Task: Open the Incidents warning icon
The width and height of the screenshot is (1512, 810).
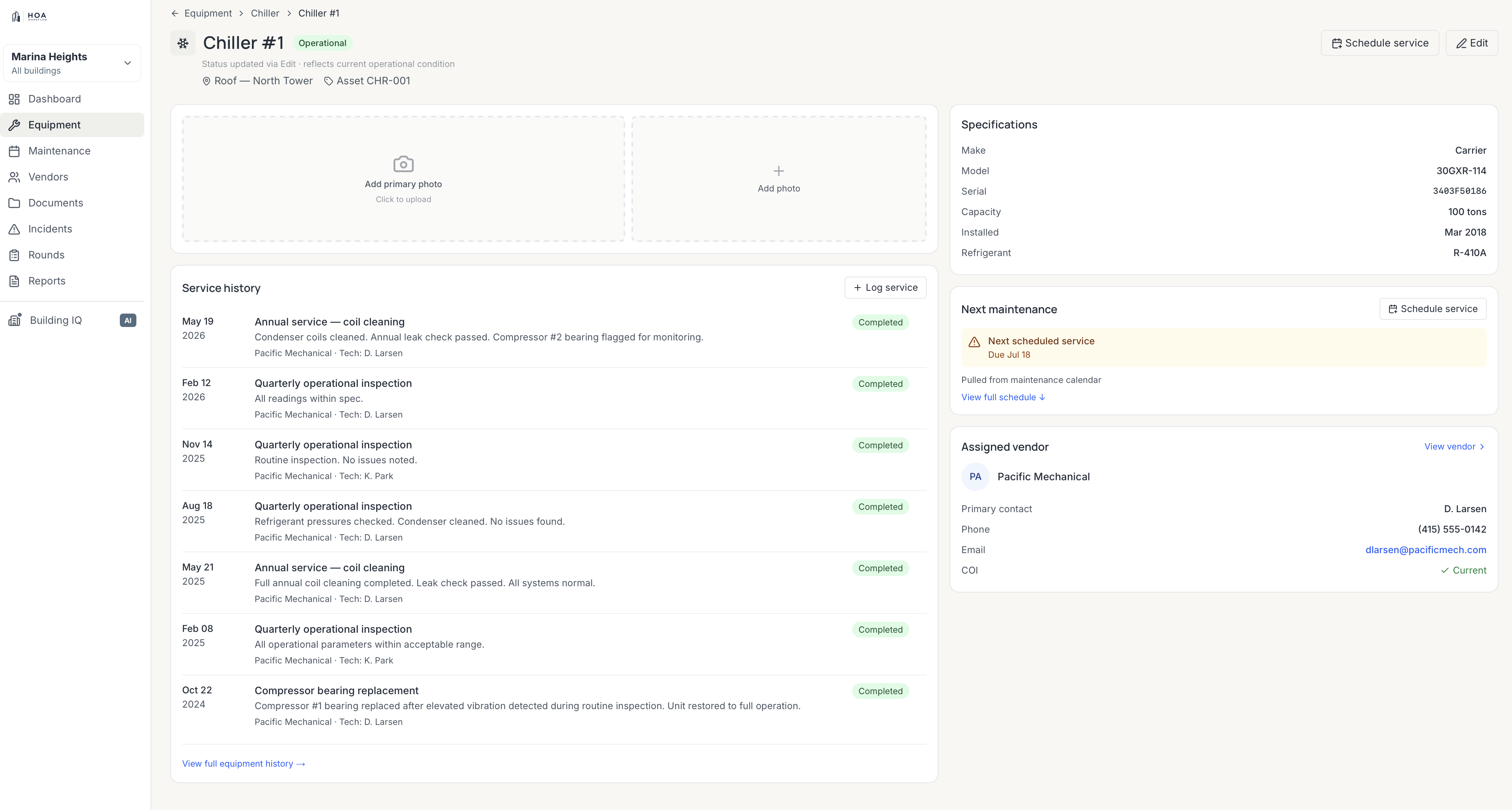Action: (15, 229)
